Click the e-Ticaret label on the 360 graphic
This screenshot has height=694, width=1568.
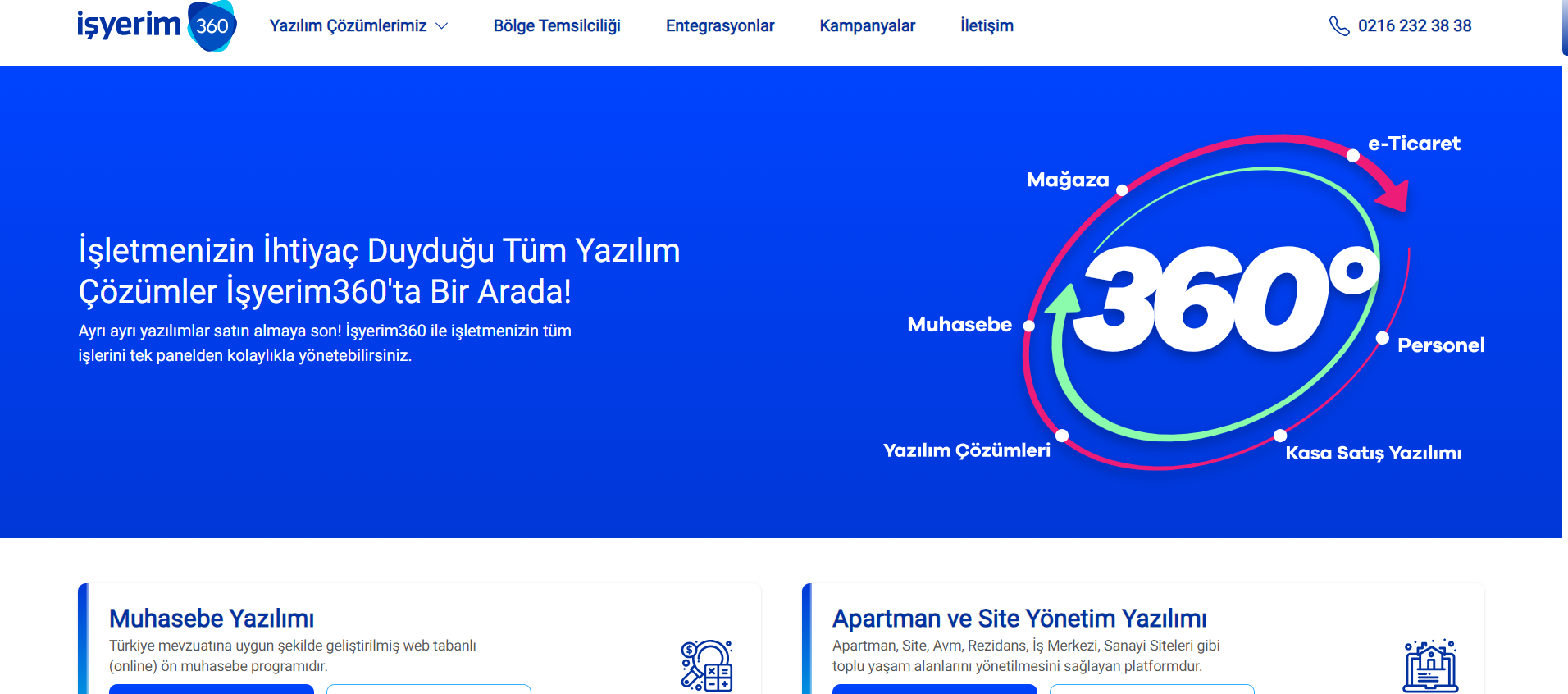(1414, 144)
